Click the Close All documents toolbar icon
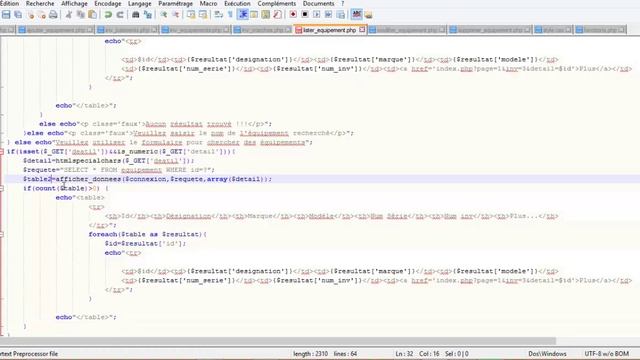Screen dimensions: 640x360 [42, 15]
